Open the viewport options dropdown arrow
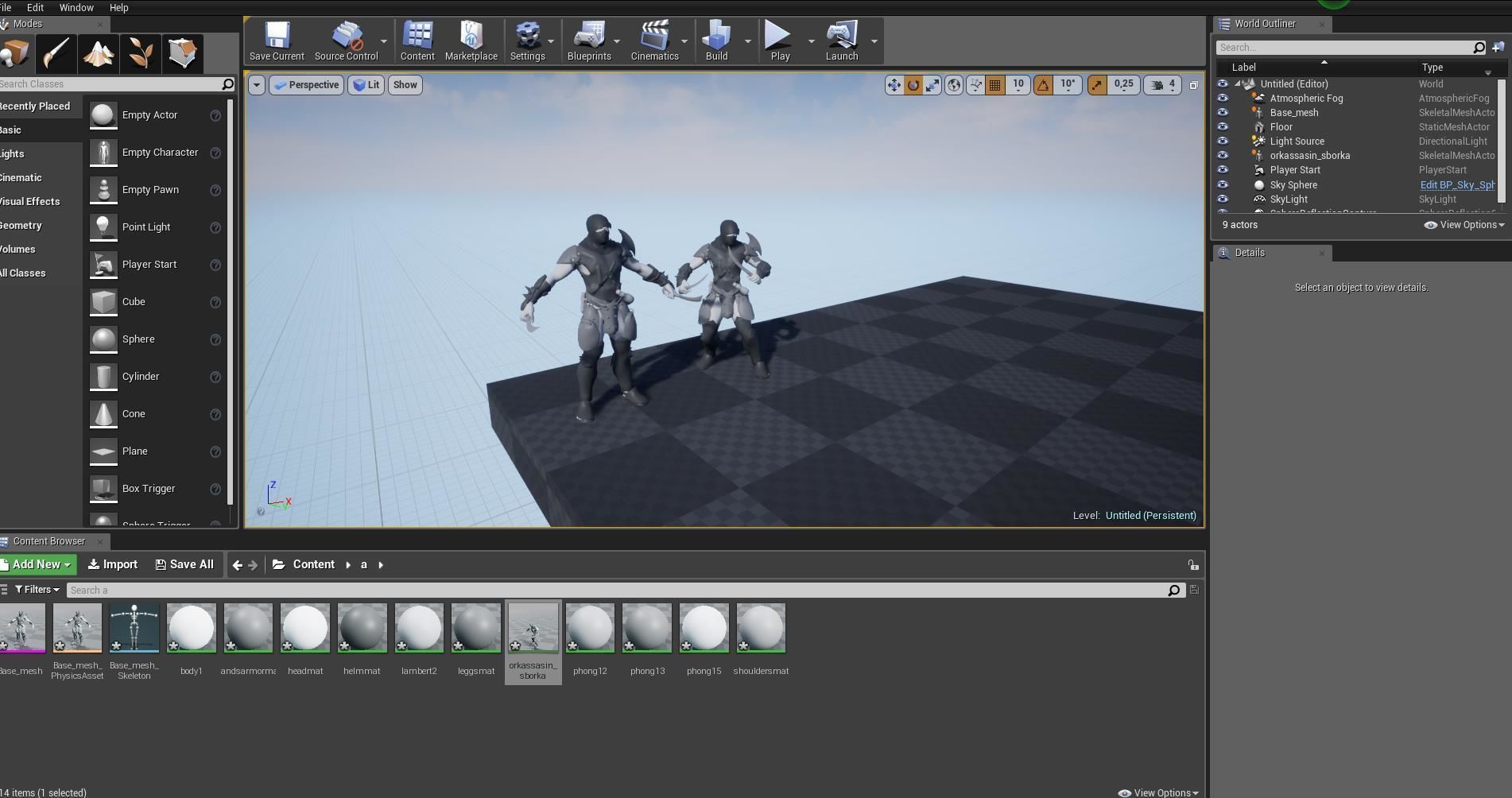Screen dimensions: 1512x798 coord(256,85)
